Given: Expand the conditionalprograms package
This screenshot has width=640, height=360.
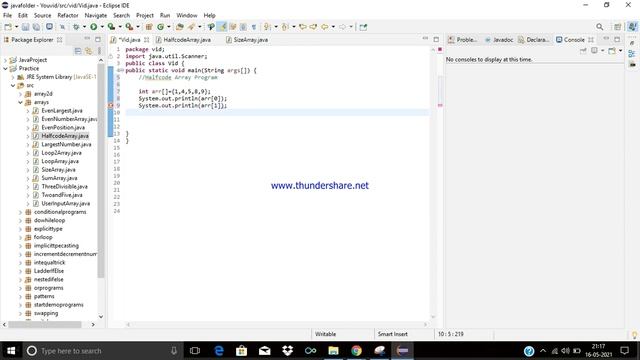Looking at the screenshot, I should [x=20, y=212].
